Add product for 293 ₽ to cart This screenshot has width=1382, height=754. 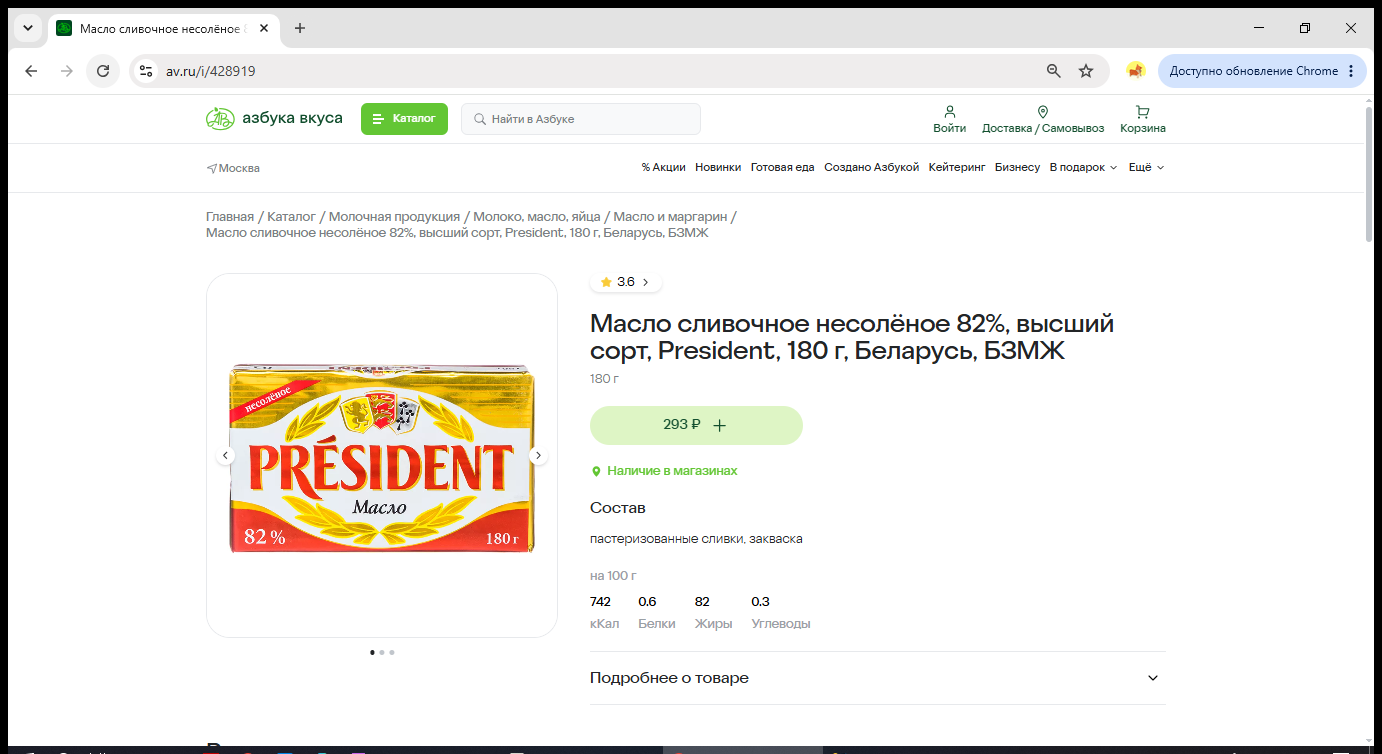[696, 425]
